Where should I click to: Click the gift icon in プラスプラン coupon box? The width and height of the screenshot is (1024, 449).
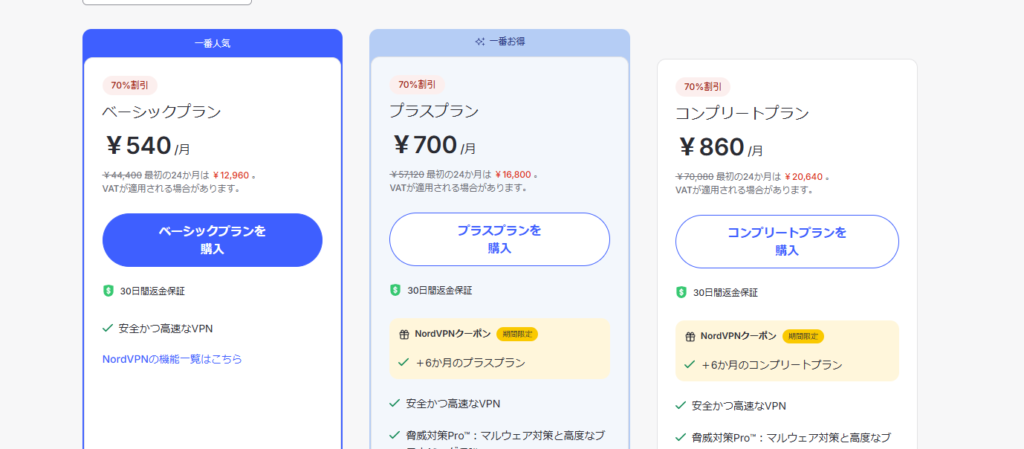pos(404,335)
